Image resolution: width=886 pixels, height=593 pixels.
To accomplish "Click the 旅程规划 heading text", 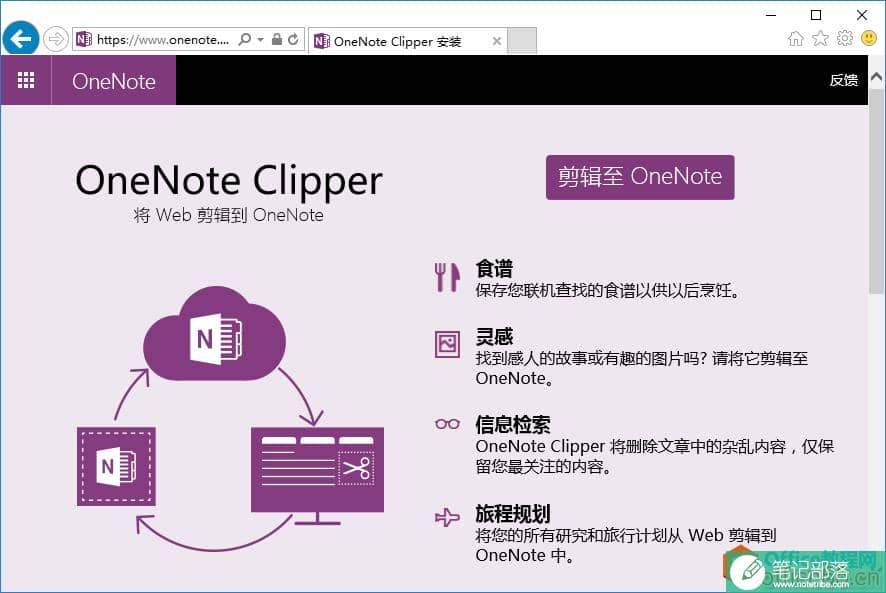I will pyautogui.click(x=513, y=514).
